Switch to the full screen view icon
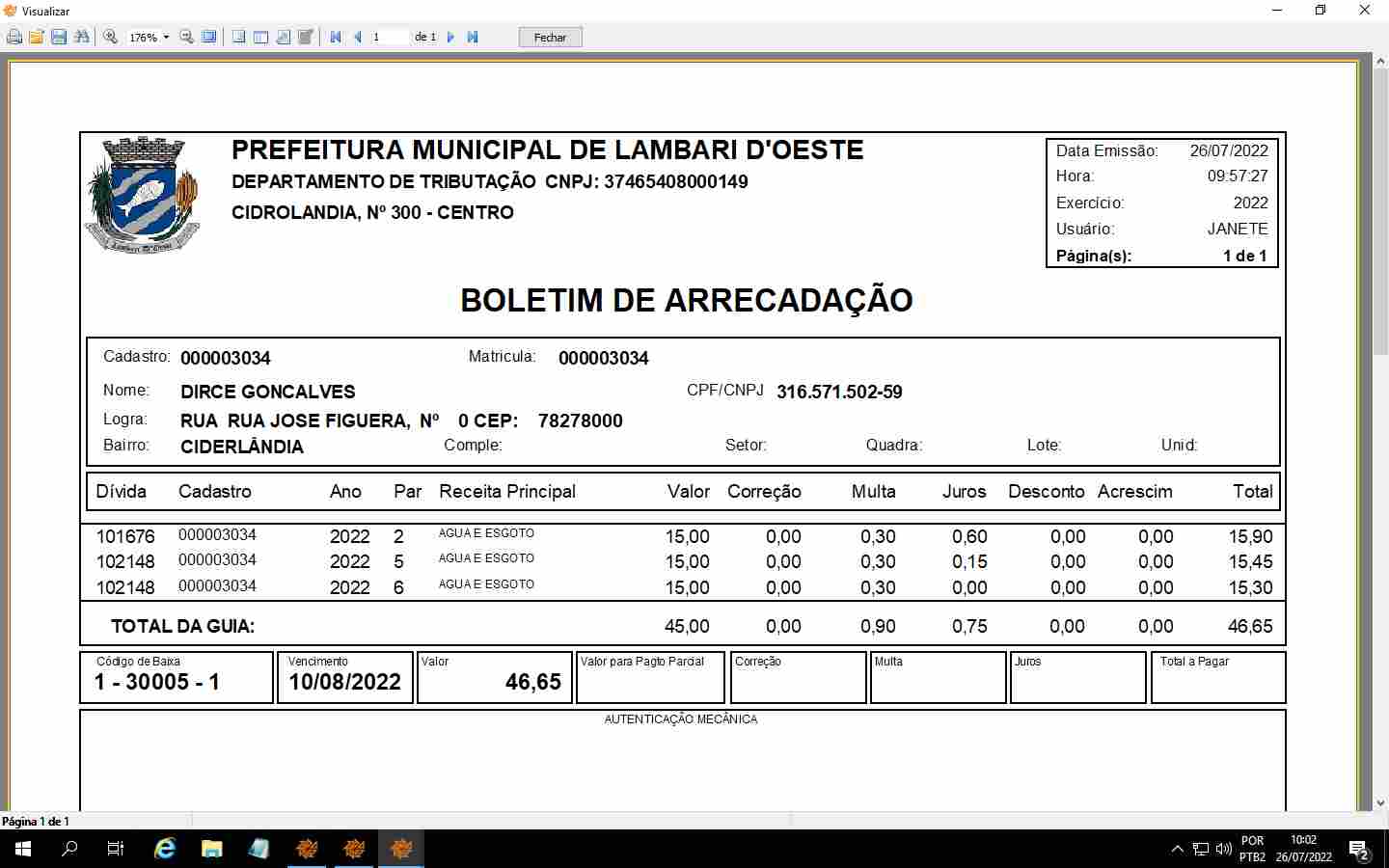 [208, 37]
